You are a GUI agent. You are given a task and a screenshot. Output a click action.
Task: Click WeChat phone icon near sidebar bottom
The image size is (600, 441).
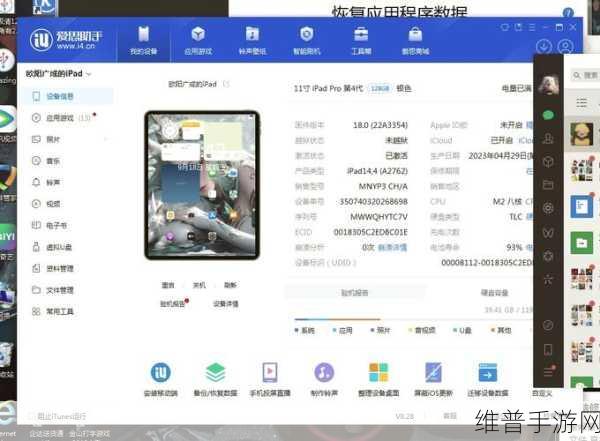click(548, 349)
